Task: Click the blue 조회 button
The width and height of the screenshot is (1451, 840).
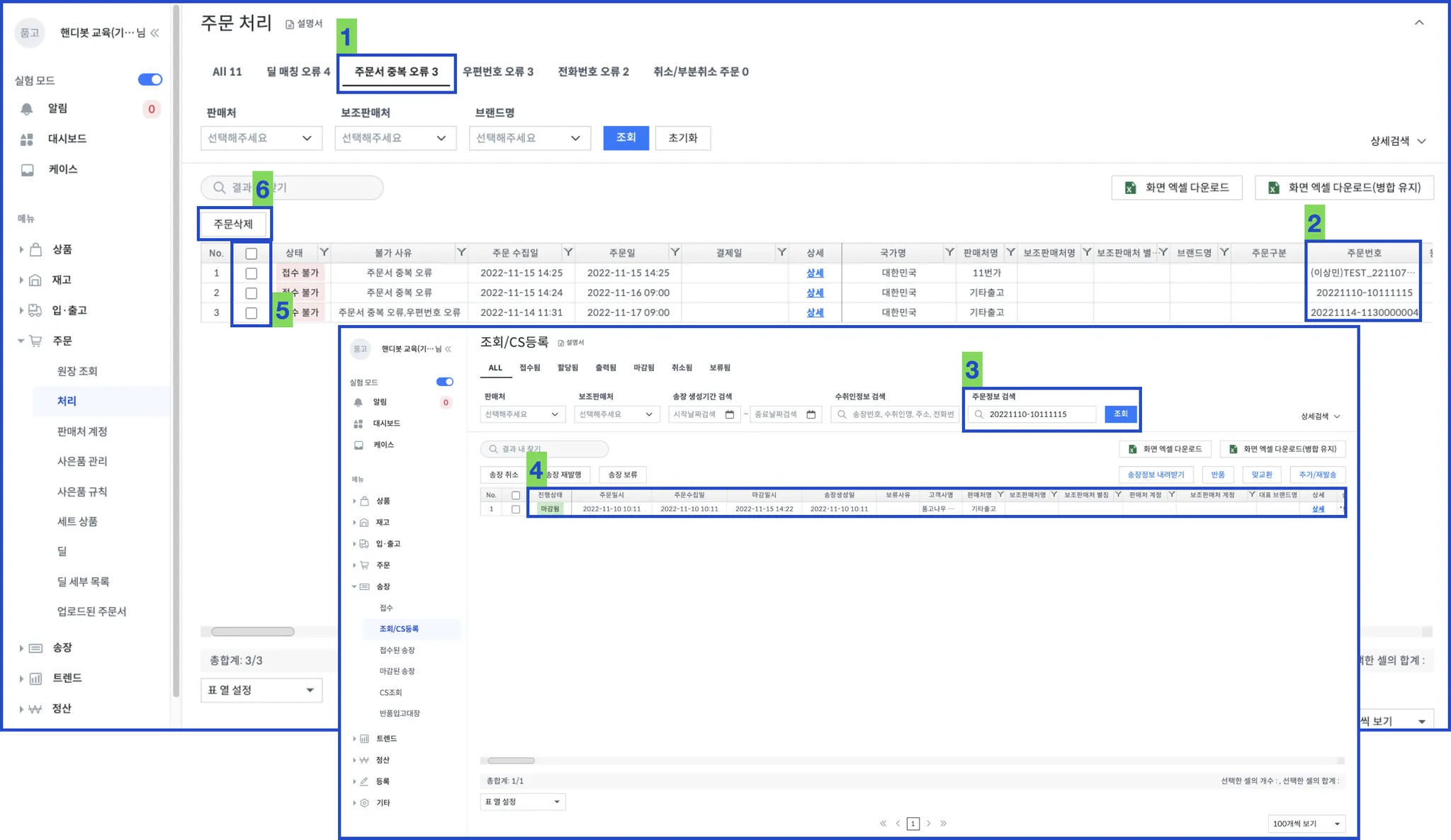Action: (x=626, y=137)
